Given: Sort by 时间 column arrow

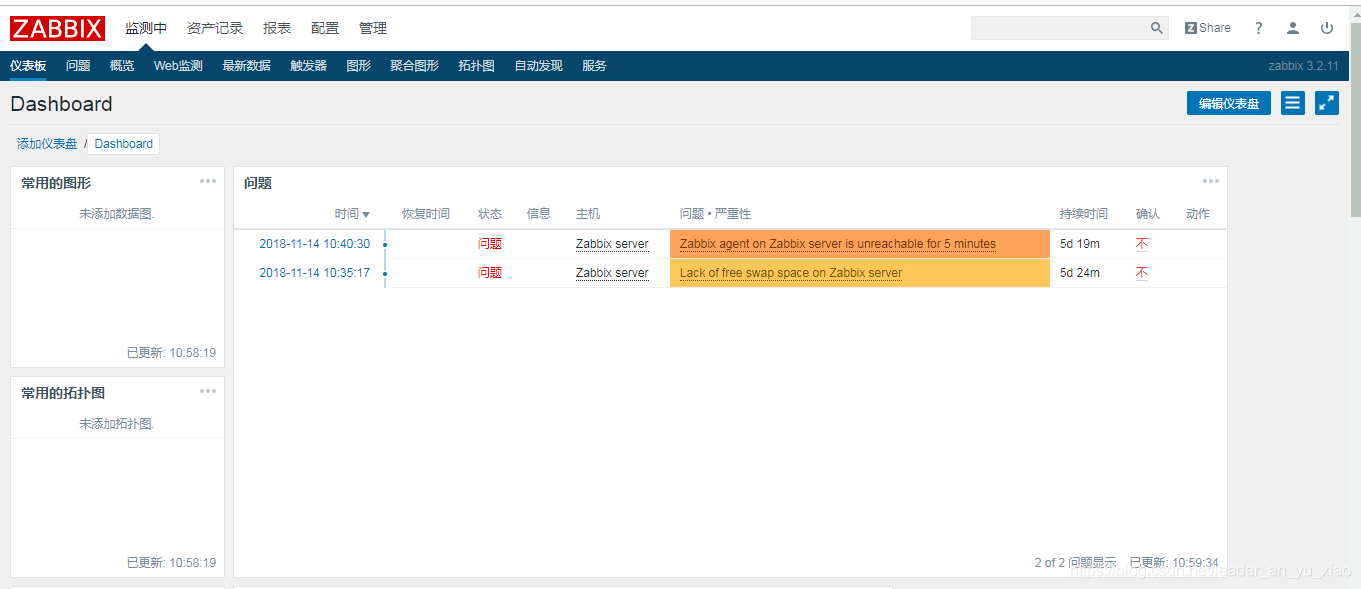Looking at the screenshot, I should [366, 214].
